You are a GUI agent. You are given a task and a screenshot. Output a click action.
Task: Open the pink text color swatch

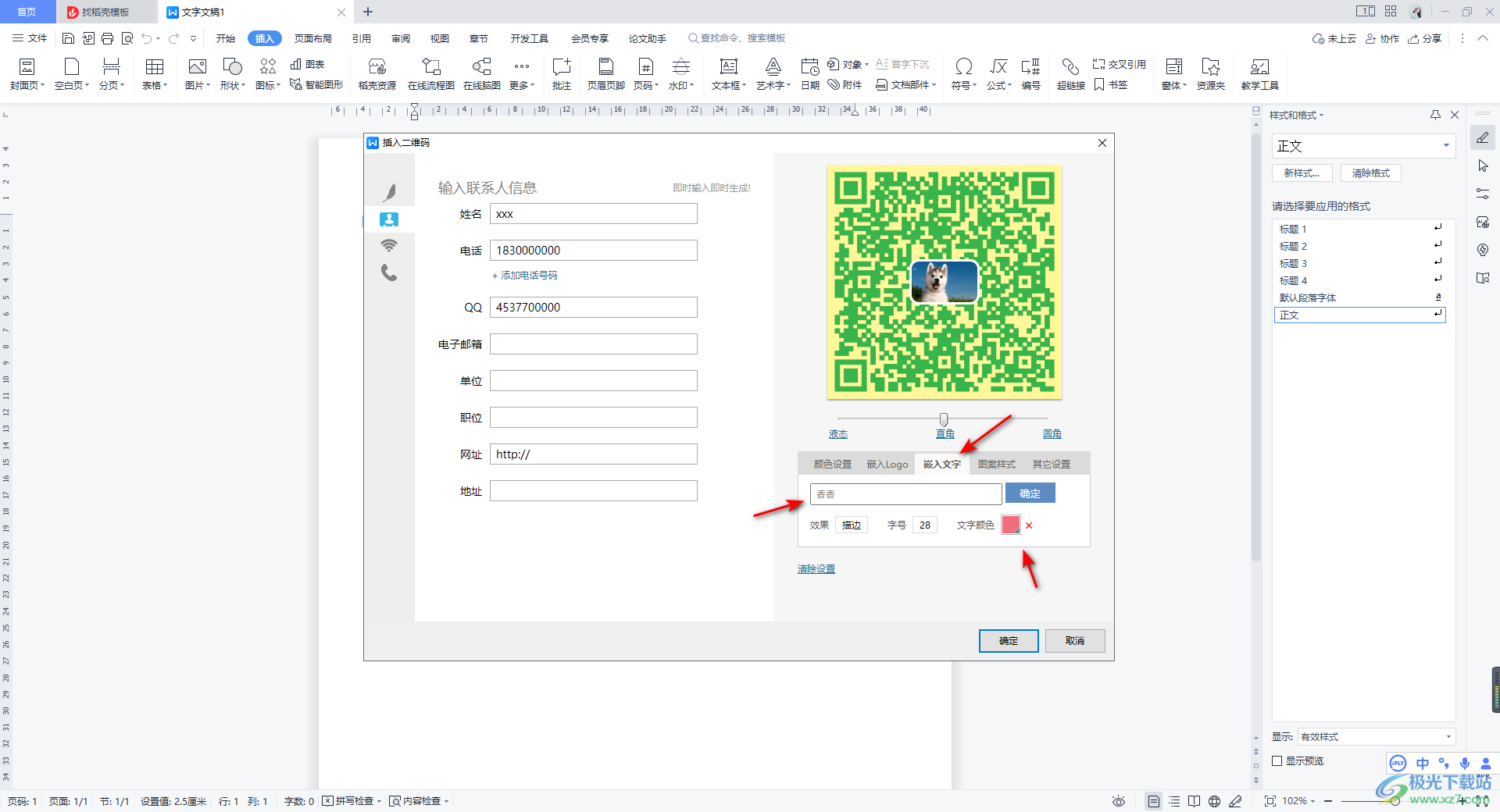point(1011,525)
